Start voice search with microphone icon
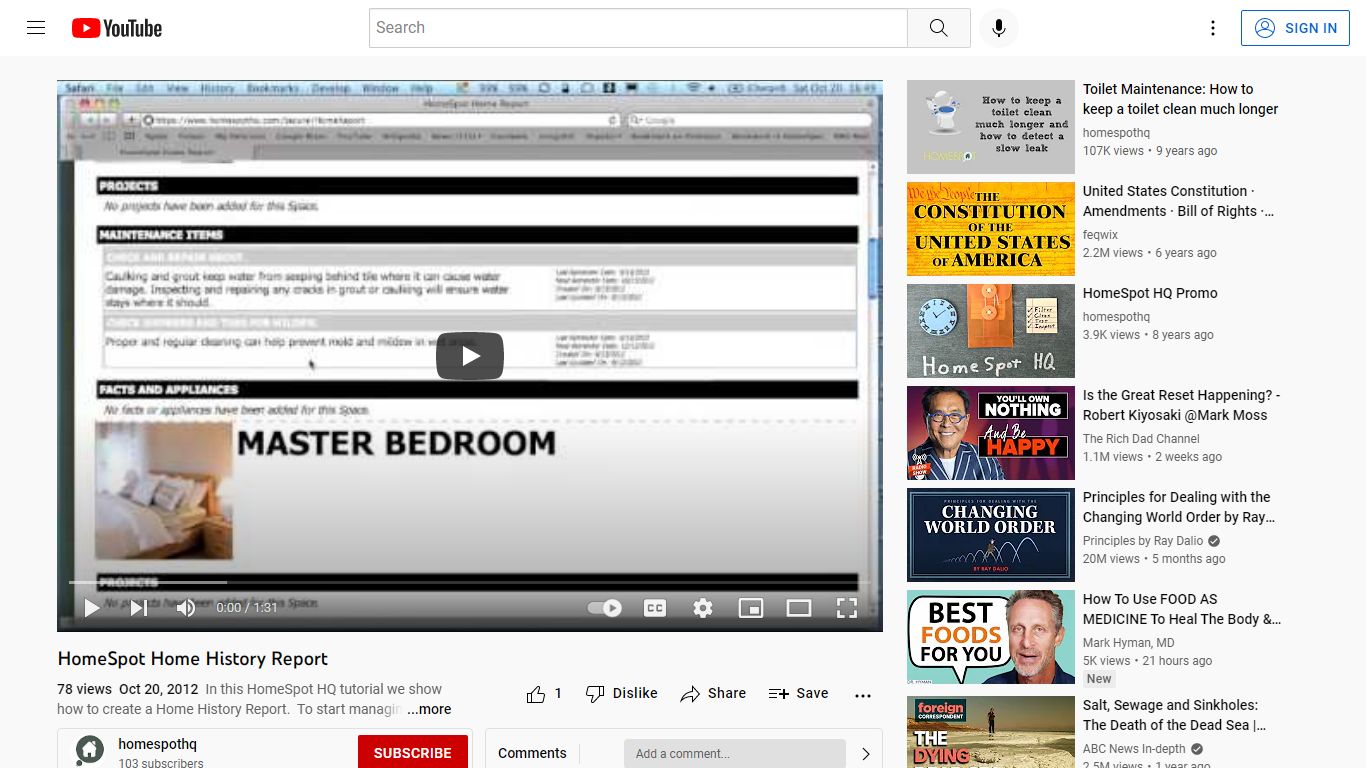The width and height of the screenshot is (1366, 768). click(998, 28)
